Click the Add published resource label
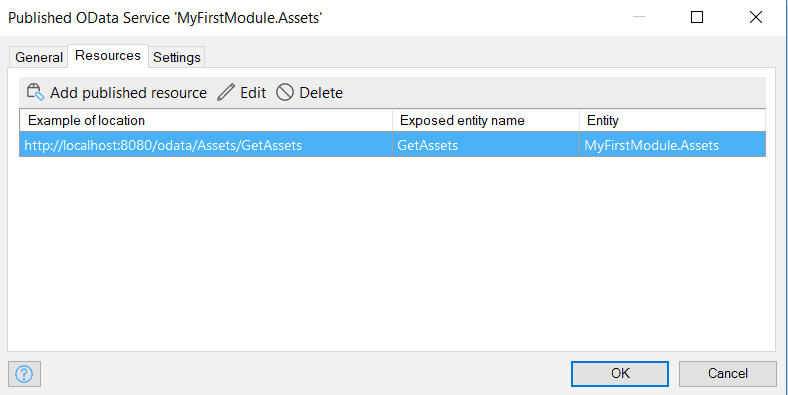Viewport: 788px width, 395px height. (128, 93)
